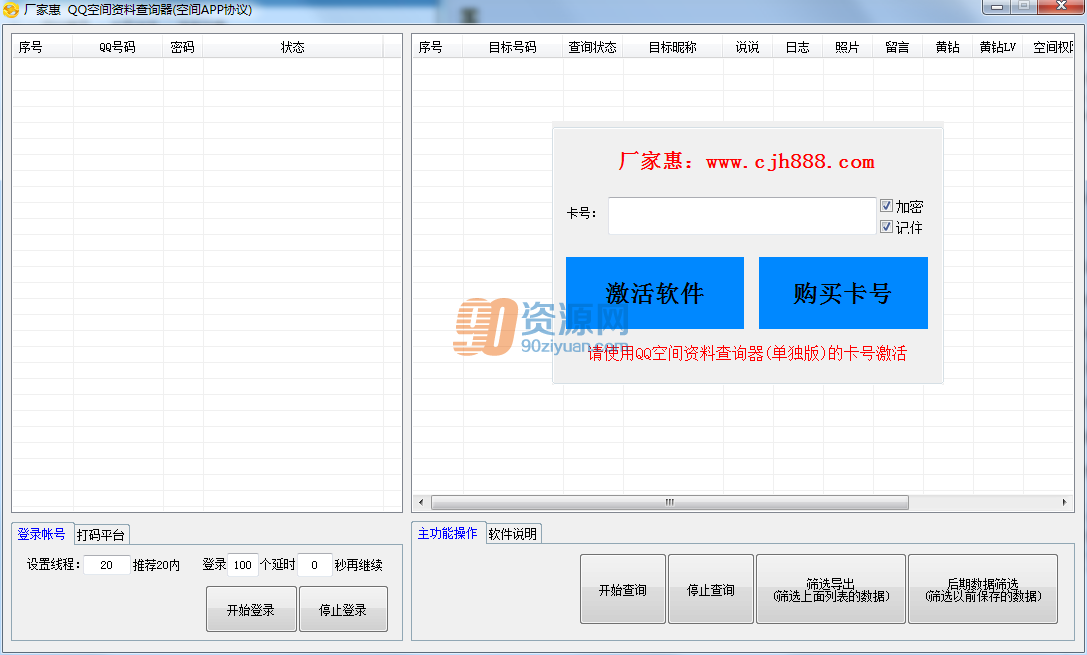
Task: Switch to the 主功能操作 tab
Action: [448, 533]
